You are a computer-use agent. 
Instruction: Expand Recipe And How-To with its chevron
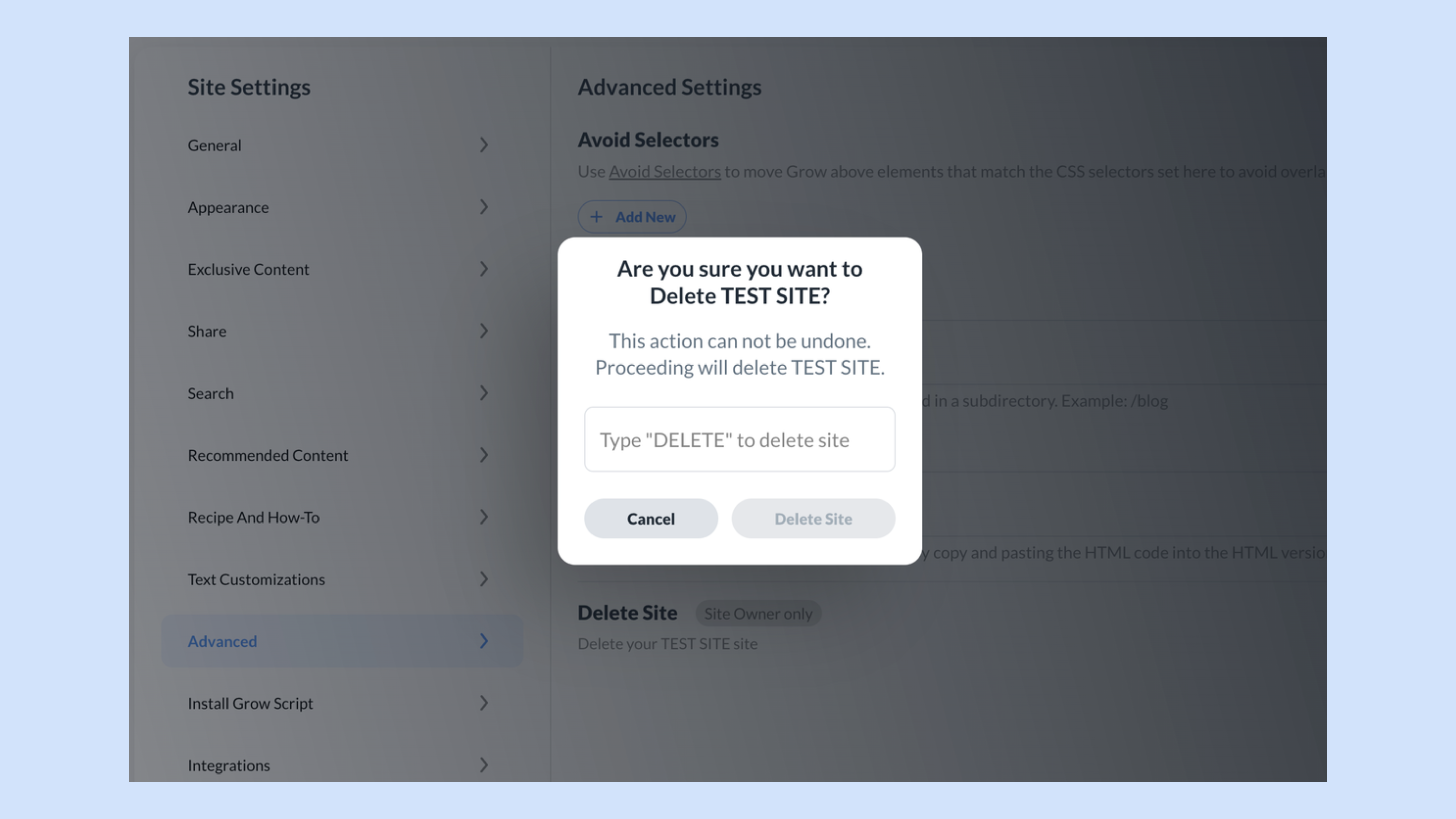484,517
